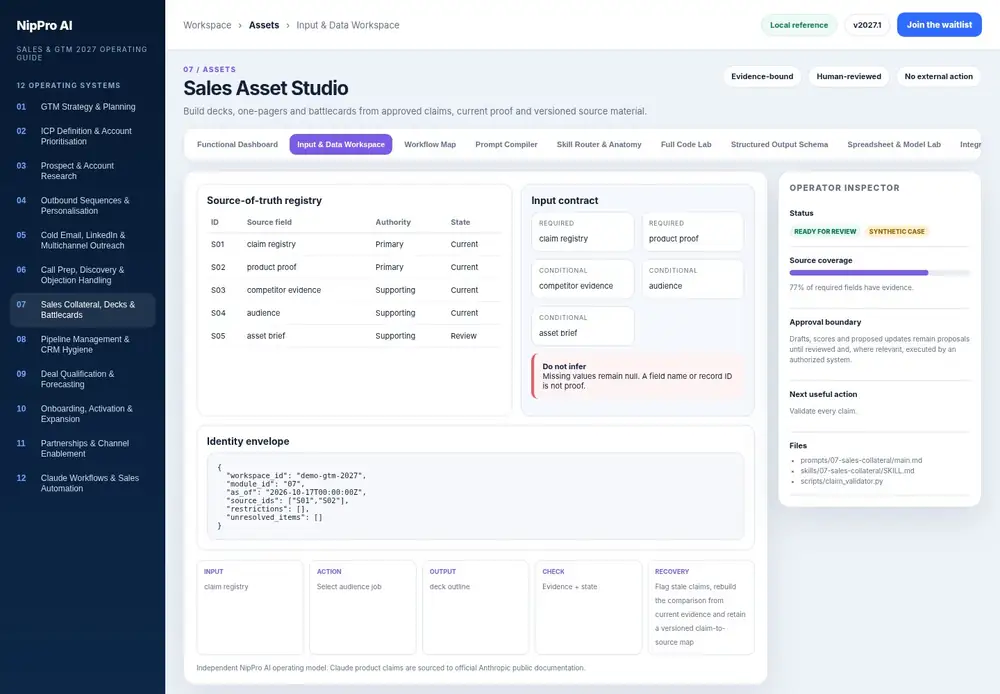Click the CHECK Evidence + state card
This screenshot has height=694, width=1000.
coord(588,607)
